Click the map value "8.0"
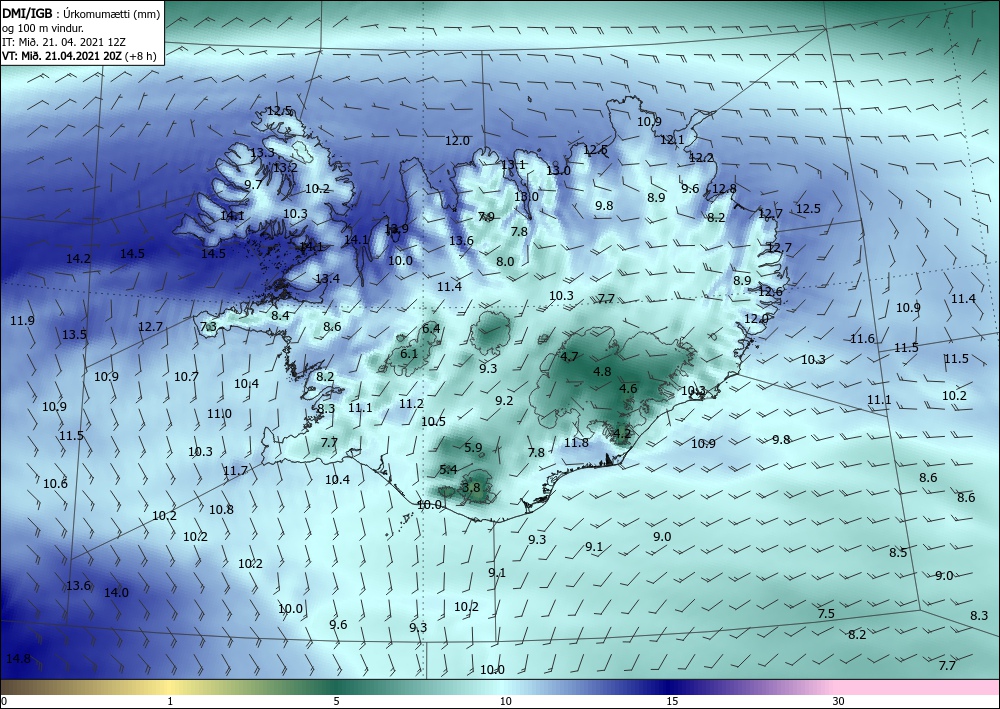The width and height of the screenshot is (1000, 709). click(505, 261)
